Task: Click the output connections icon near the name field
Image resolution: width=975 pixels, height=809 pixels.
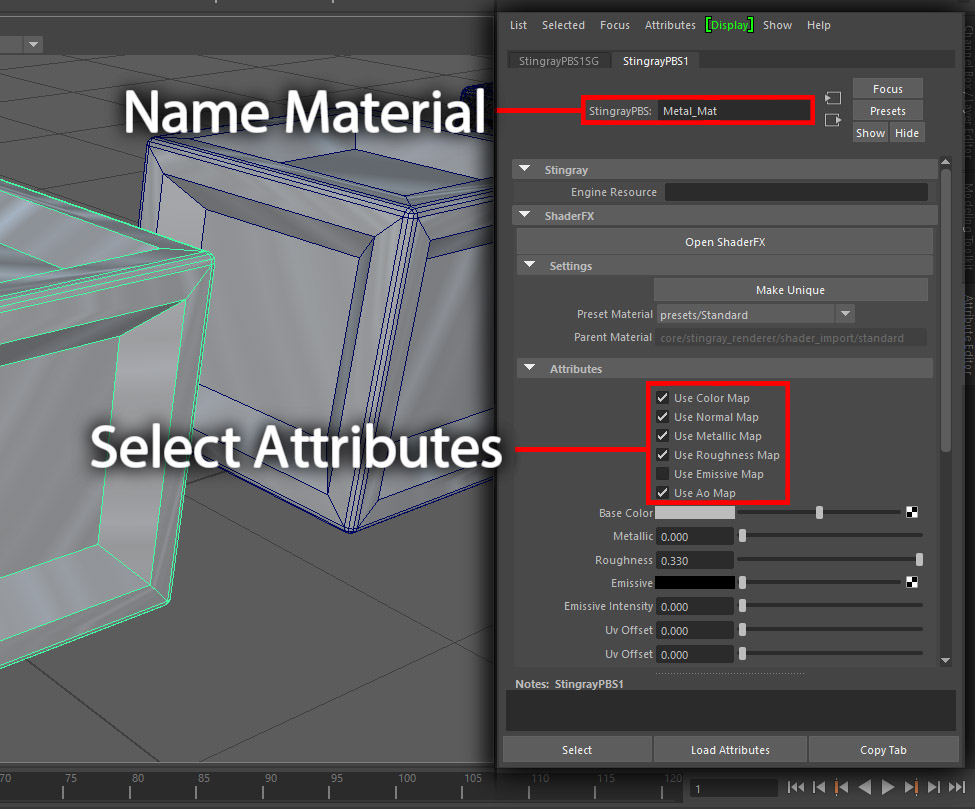Action: pyautogui.click(x=833, y=120)
